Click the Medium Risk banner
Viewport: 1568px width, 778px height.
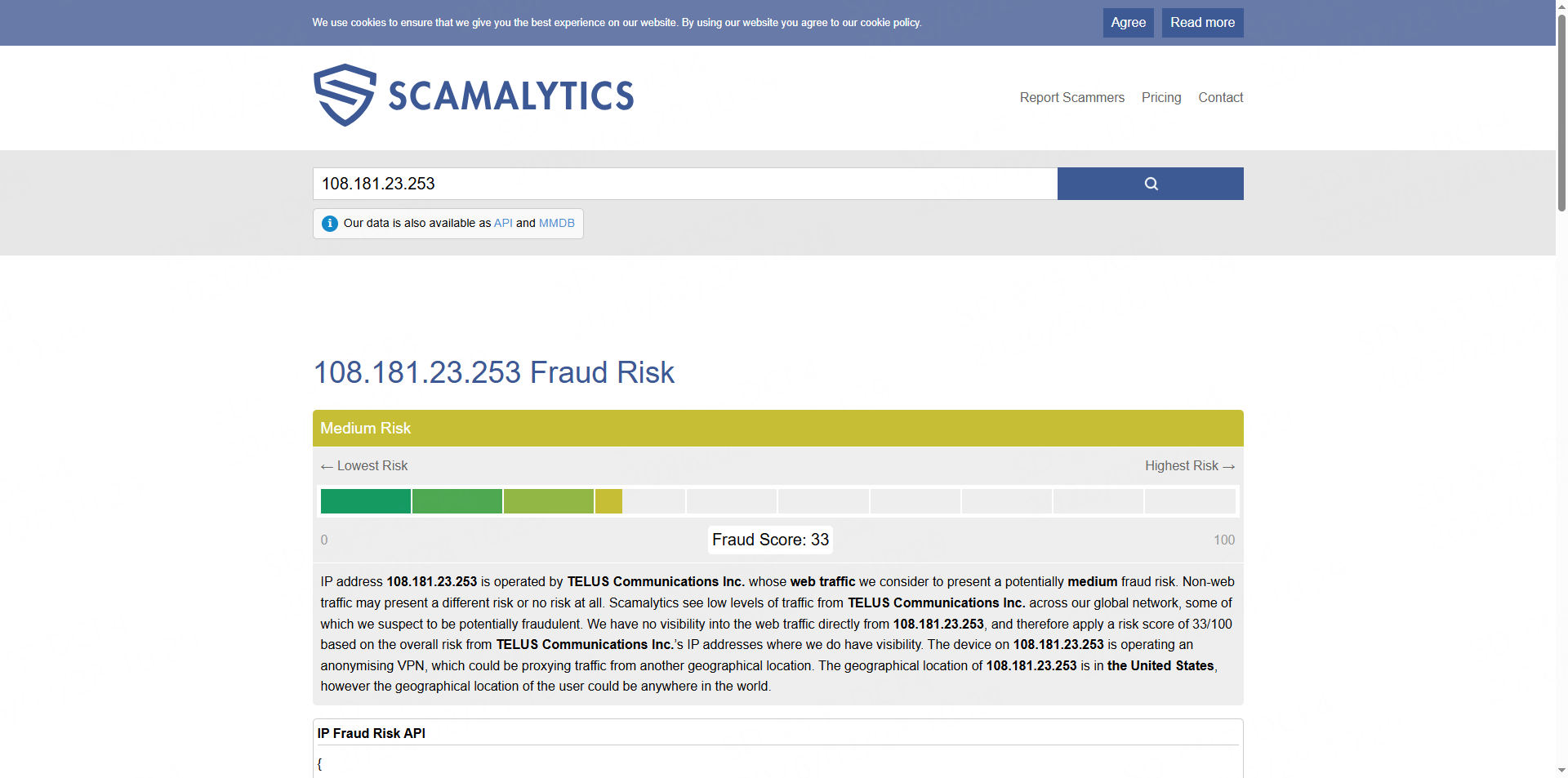pos(777,429)
